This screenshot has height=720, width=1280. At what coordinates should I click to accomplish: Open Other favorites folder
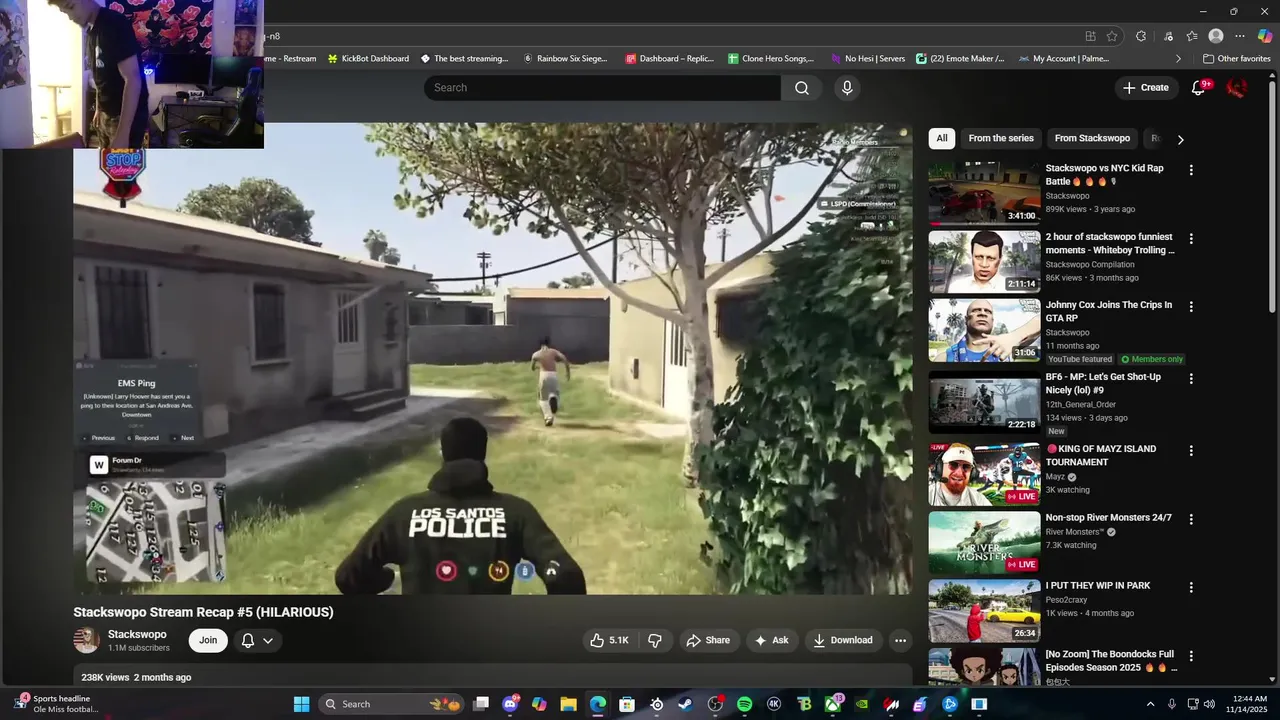(x=1236, y=59)
